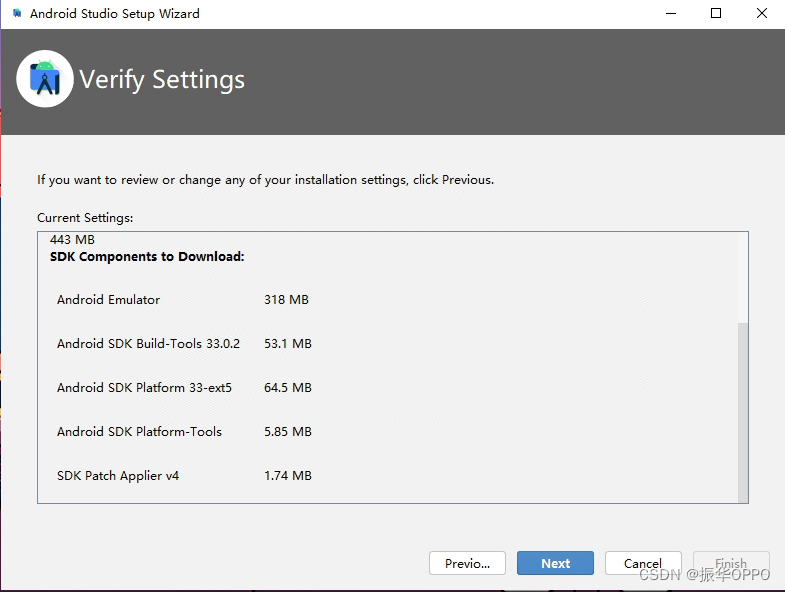Click the 443 MB text line
The height and width of the screenshot is (592, 785).
tap(72, 240)
